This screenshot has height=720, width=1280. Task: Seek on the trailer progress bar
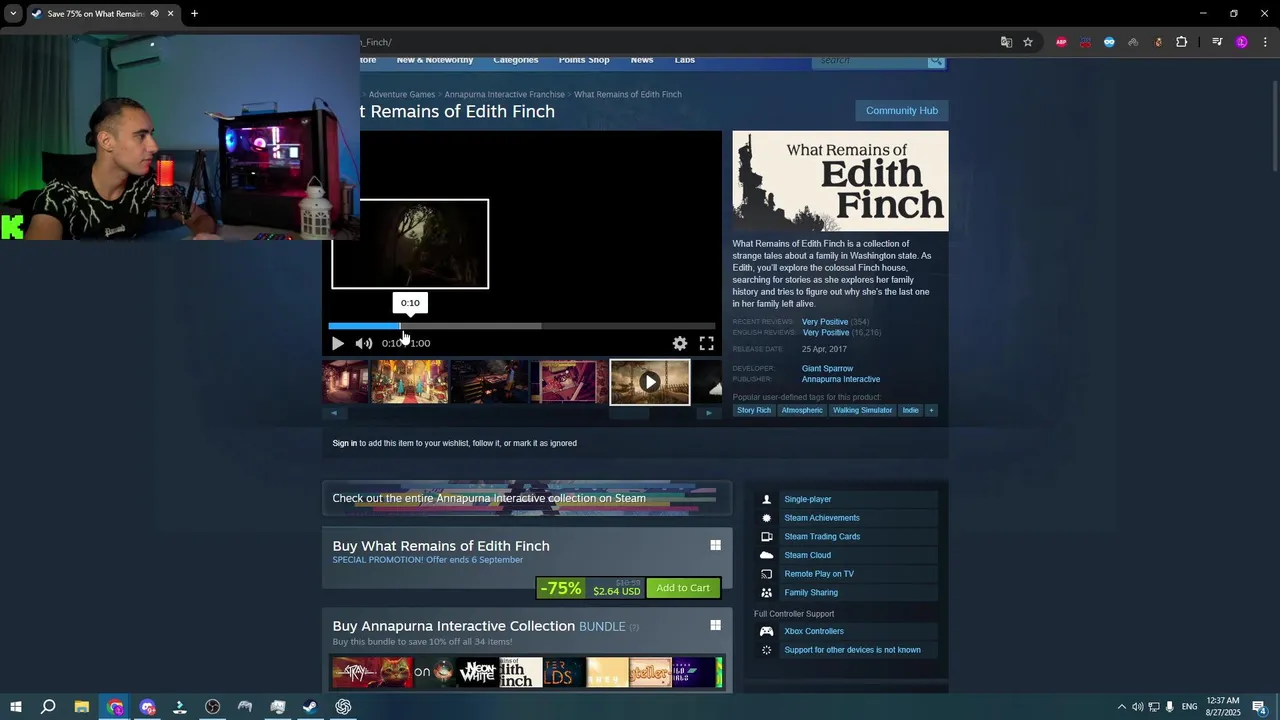pos(522,325)
